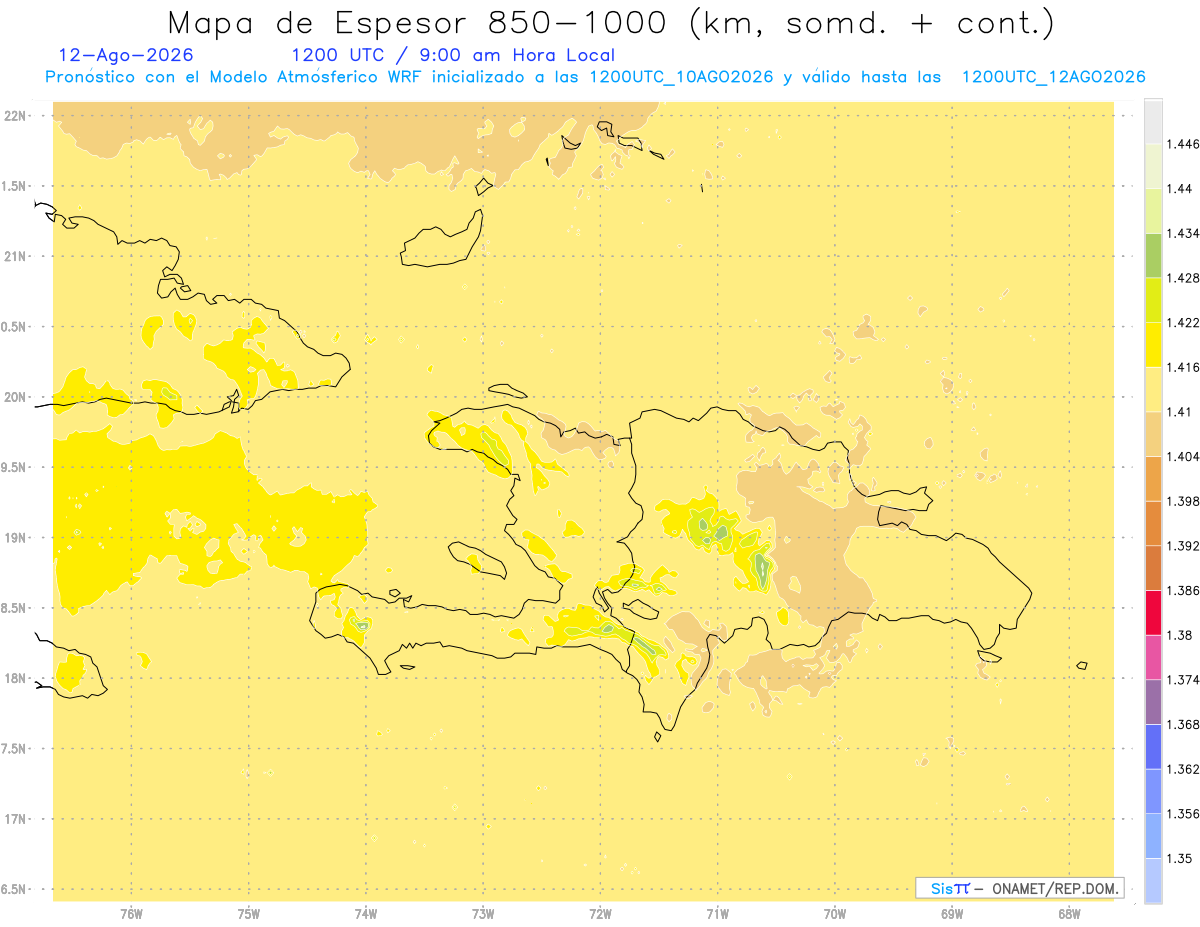
Task: Pick the legend color between 1.434 and 1.44
Action: (x=1153, y=211)
